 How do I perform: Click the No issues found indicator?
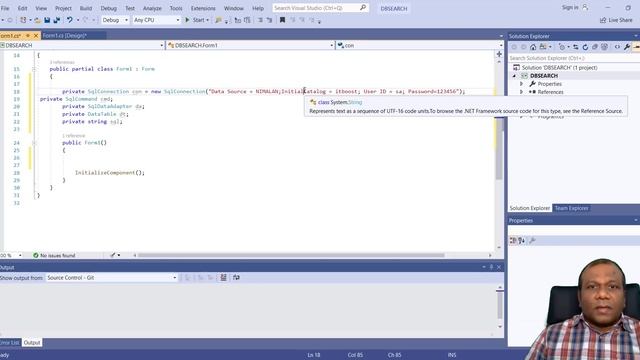click(x=54, y=256)
